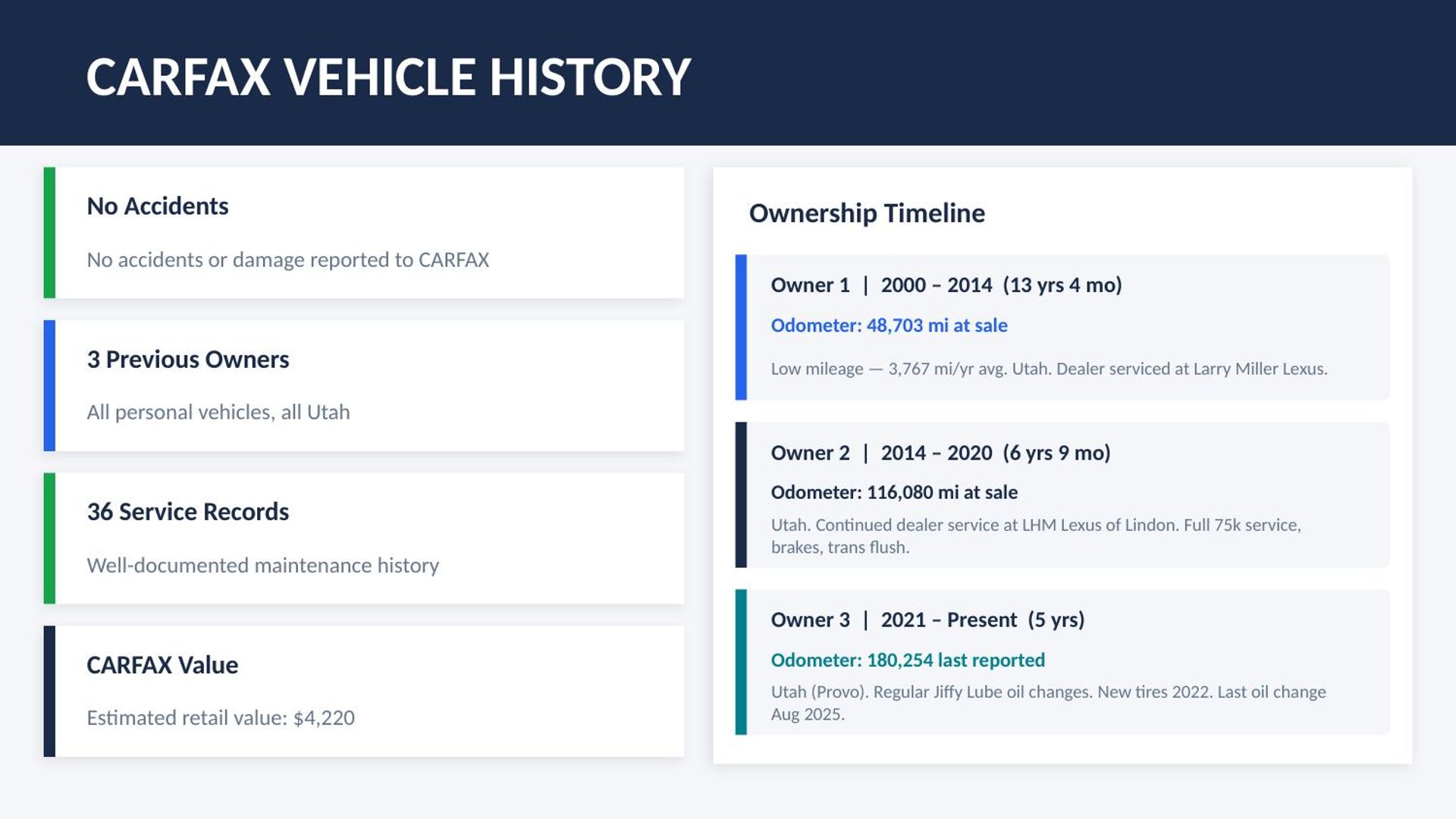Select the Owner 2 2014 – 2020 entry title
Screen dimensions: 1456x819
(x=940, y=453)
